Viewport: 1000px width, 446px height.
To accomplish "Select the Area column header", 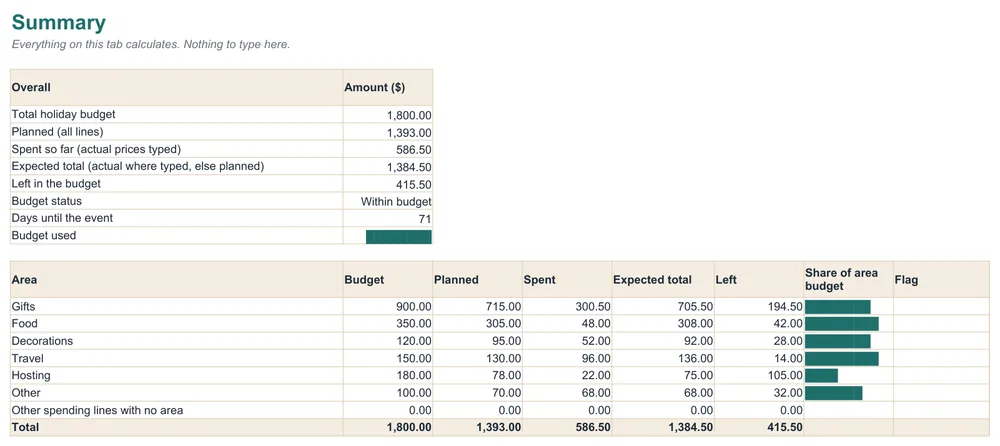I will click(x=176, y=279).
